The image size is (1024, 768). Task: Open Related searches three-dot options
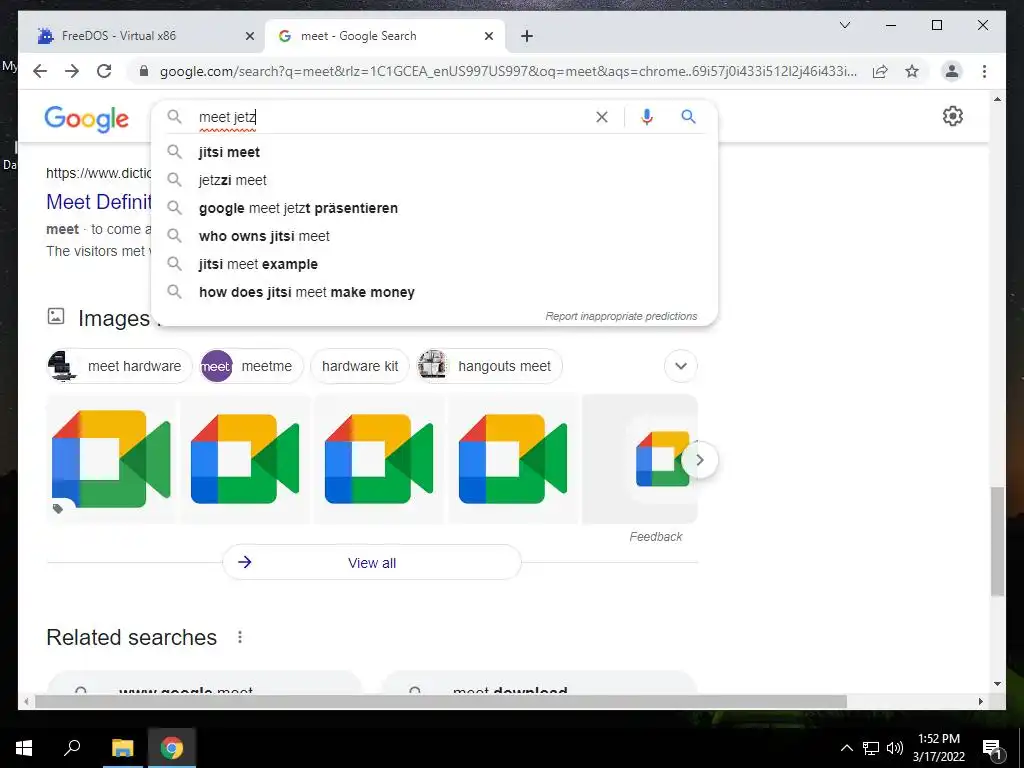coord(240,637)
